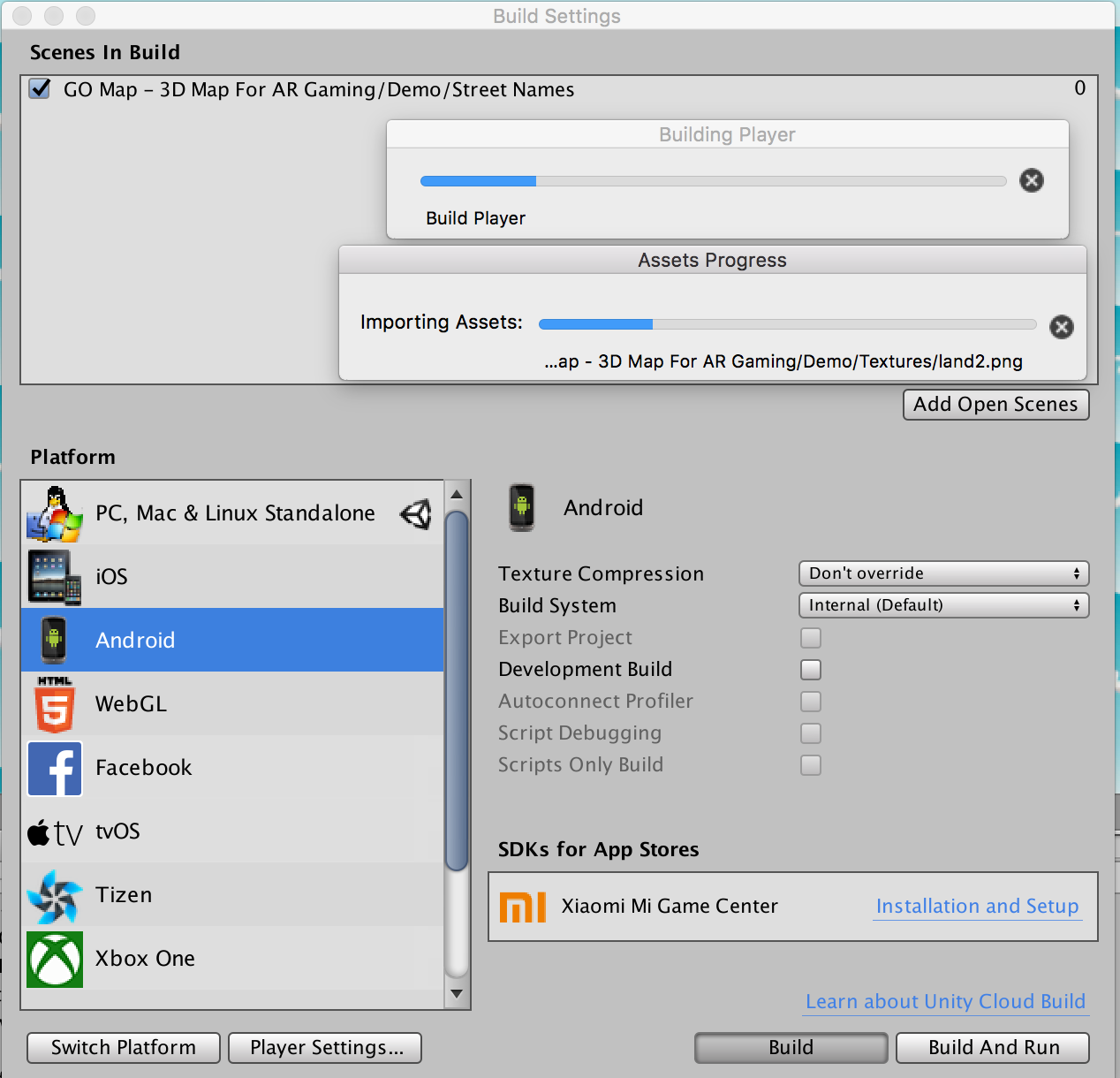Open the Installation and Setup link

(977, 907)
